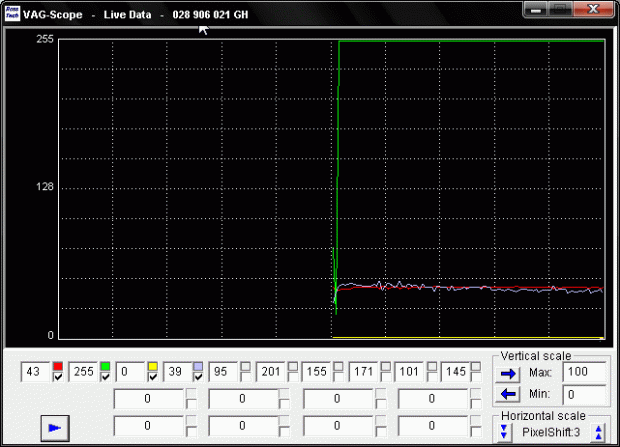
Task: Disable the green channel checkbox
Action: [x=105, y=378]
